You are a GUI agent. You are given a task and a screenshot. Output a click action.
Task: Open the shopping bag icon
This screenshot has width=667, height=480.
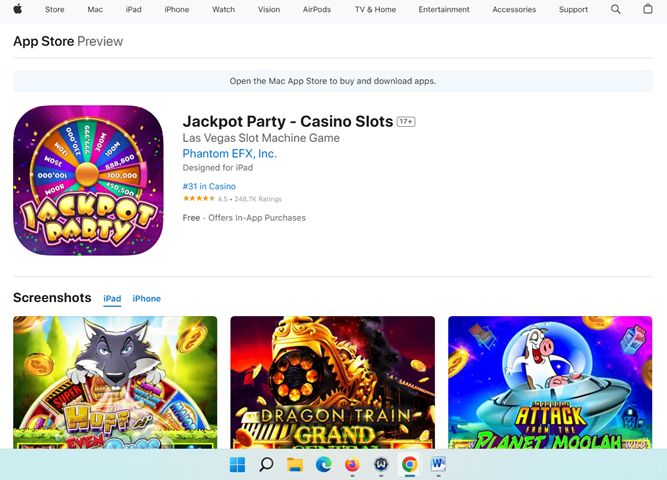tap(647, 9)
